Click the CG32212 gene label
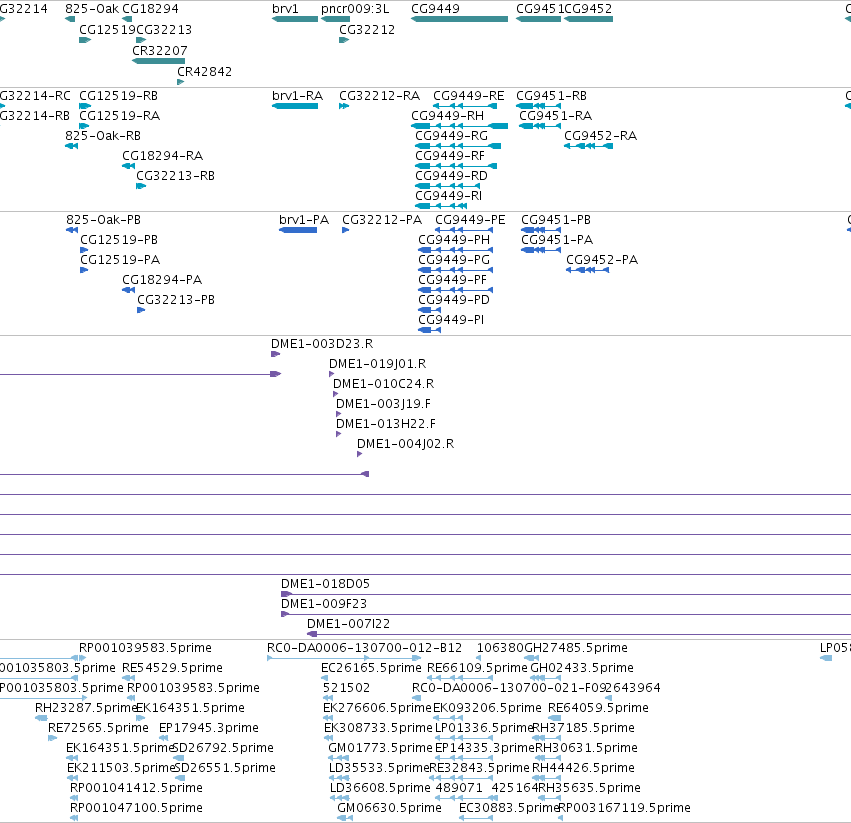 [367, 30]
